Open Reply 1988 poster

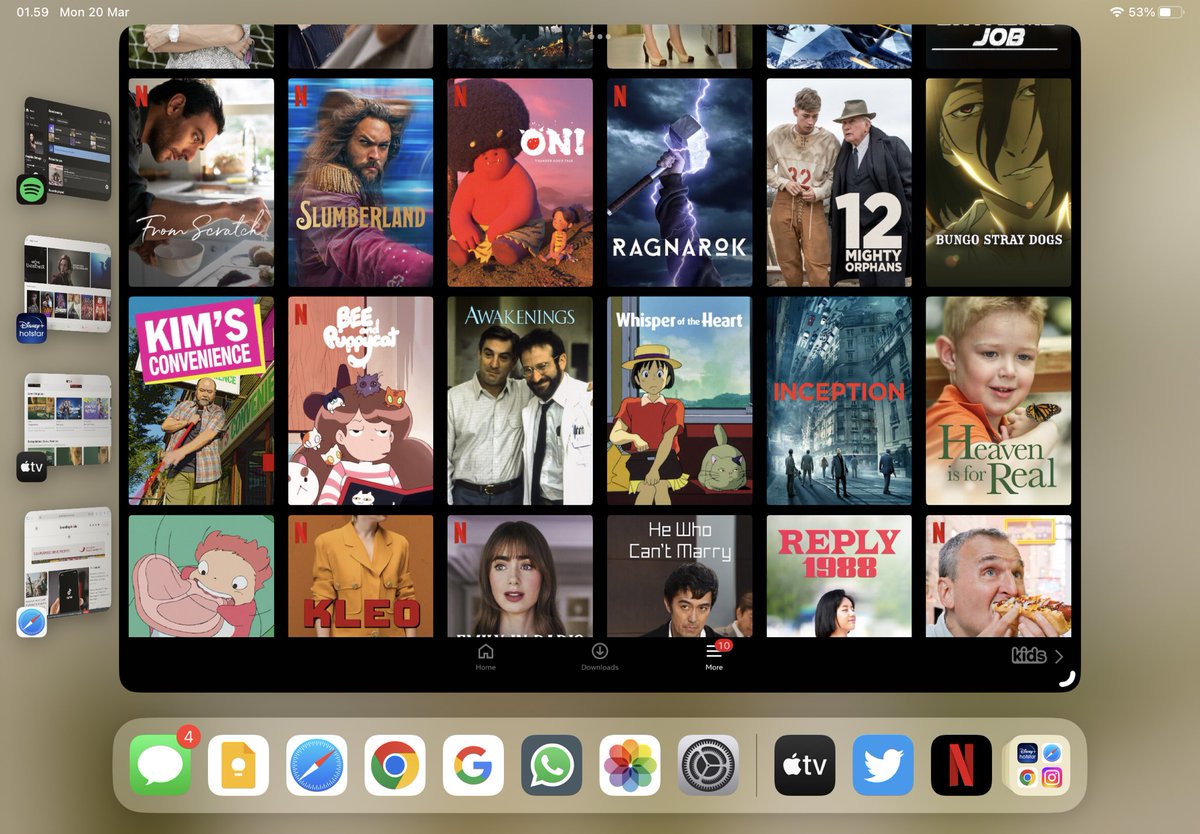click(x=839, y=576)
